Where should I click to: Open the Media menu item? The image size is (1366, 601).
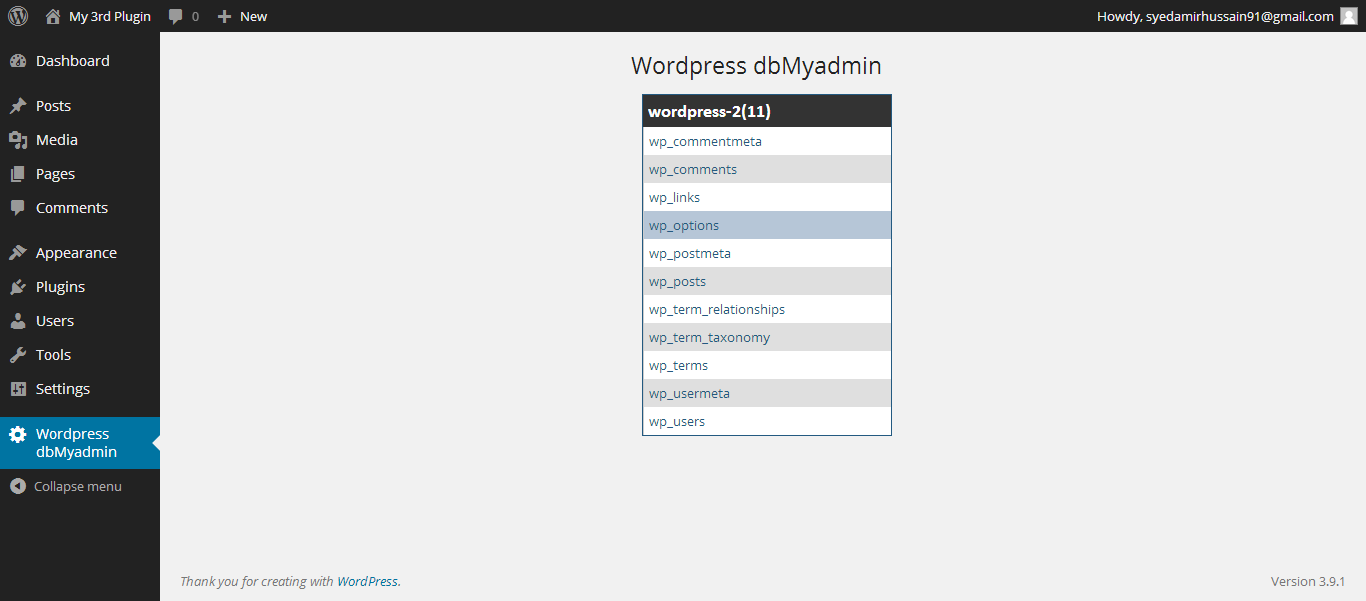click(x=80, y=140)
